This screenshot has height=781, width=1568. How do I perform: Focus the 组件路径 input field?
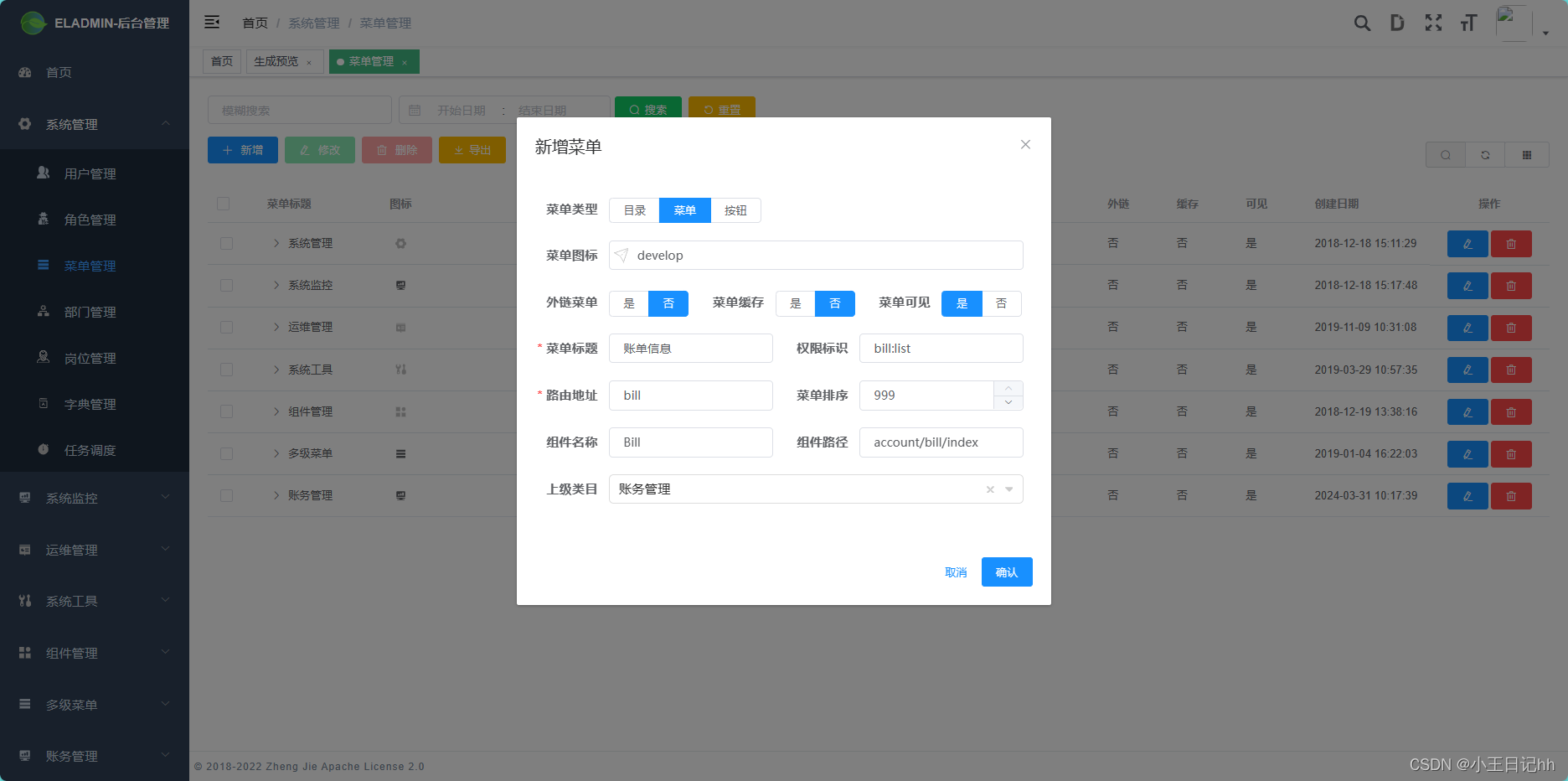941,442
